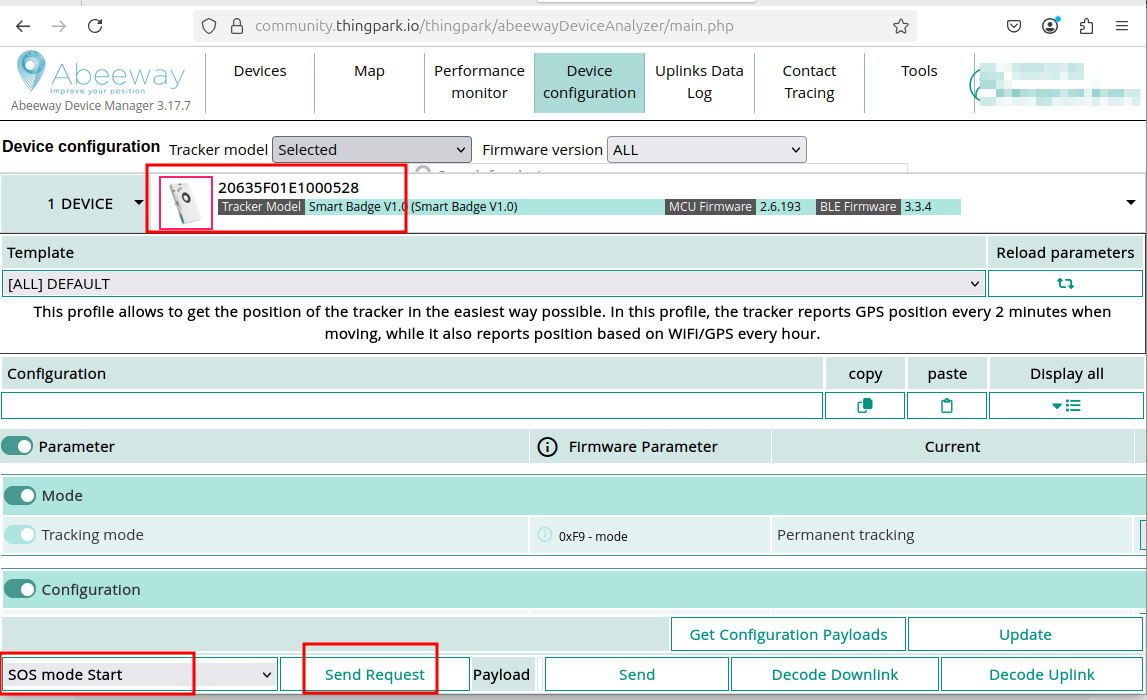This screenshot has height=700, width=1147.
Task: Click the browser URL address bar
Action: [x=556, y=26]
